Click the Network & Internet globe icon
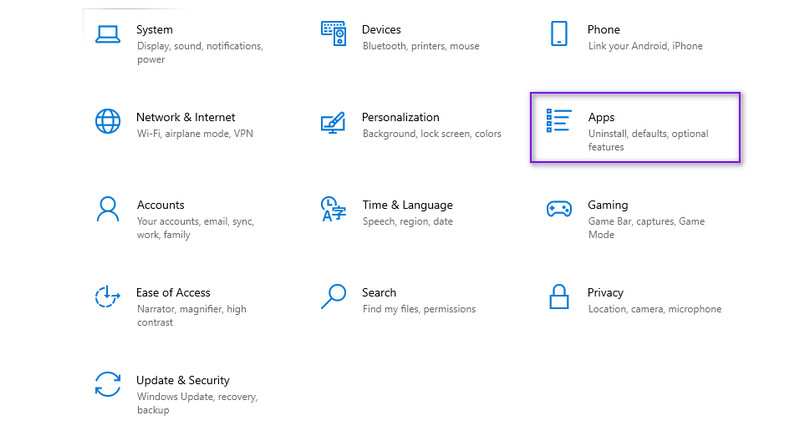The width and height of the screenshot is (800, 421). pos(107,122)
